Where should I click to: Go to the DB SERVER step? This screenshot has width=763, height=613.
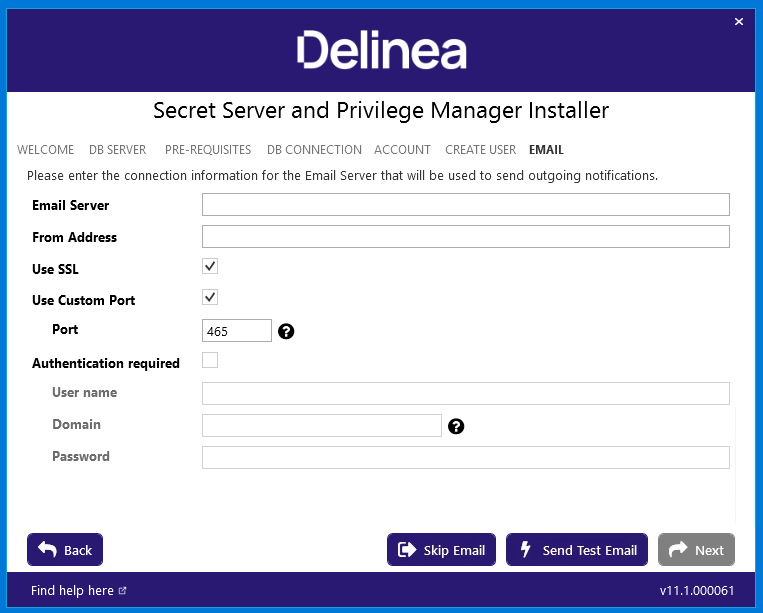click(117, 149)
